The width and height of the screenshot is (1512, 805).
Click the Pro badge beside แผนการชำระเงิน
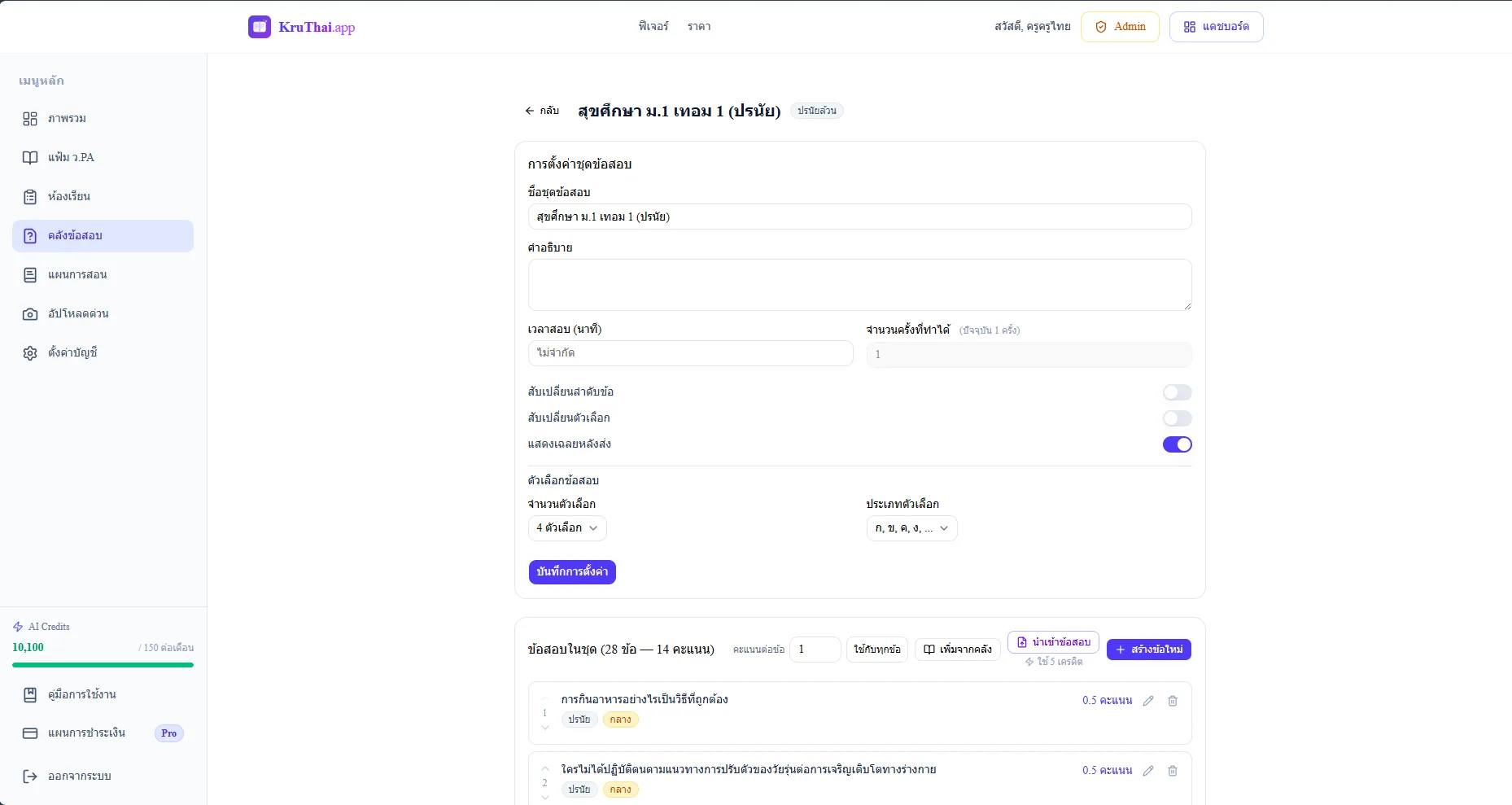coord(169,733)
